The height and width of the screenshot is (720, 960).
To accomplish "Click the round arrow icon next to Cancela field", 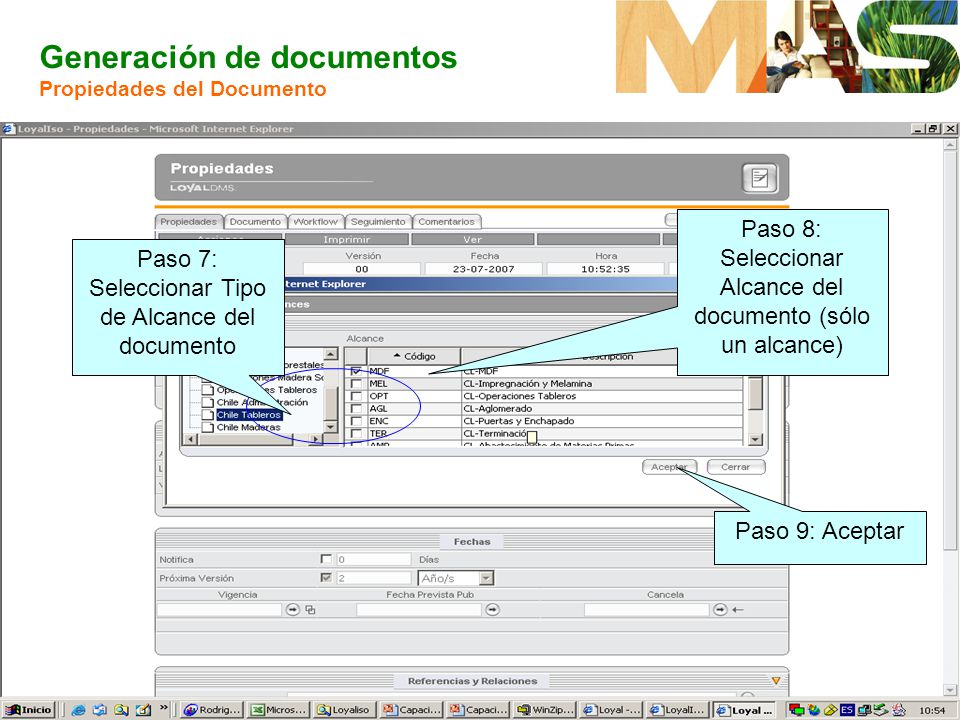I will click(x=720, y=610).
